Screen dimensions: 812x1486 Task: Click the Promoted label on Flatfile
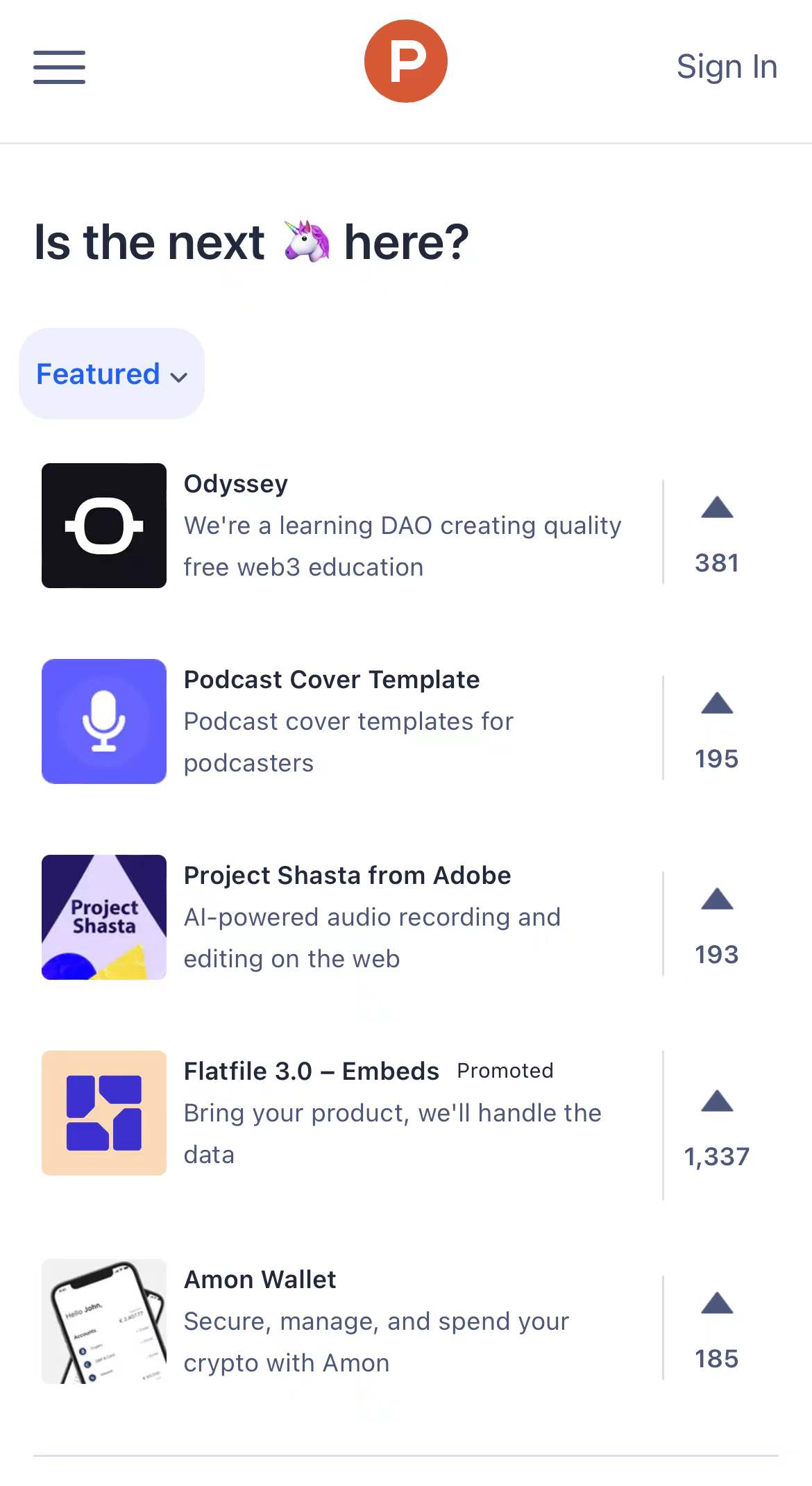pyautogui.click(x=505, y=1071)
